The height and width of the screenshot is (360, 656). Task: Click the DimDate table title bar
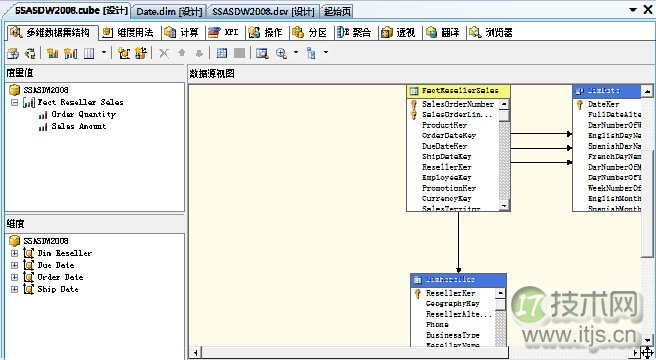607,91
